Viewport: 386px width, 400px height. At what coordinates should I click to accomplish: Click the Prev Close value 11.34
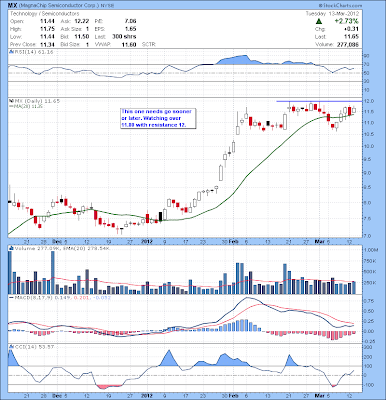[47, 44]
